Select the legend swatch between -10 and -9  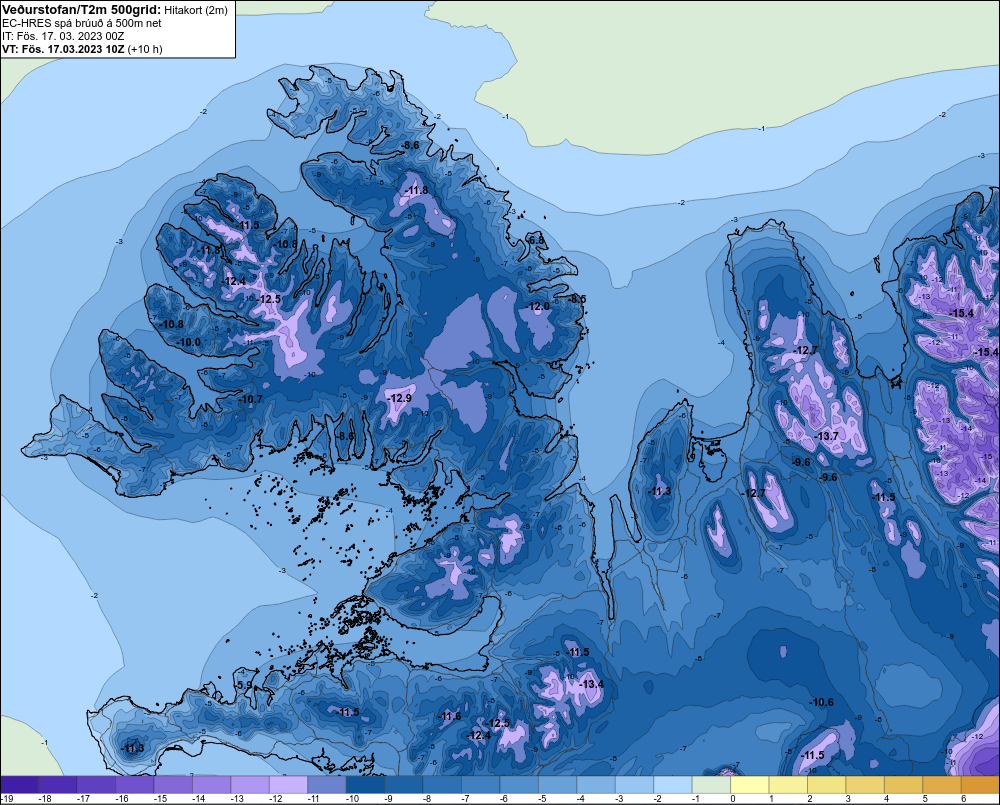click(365, 785)
